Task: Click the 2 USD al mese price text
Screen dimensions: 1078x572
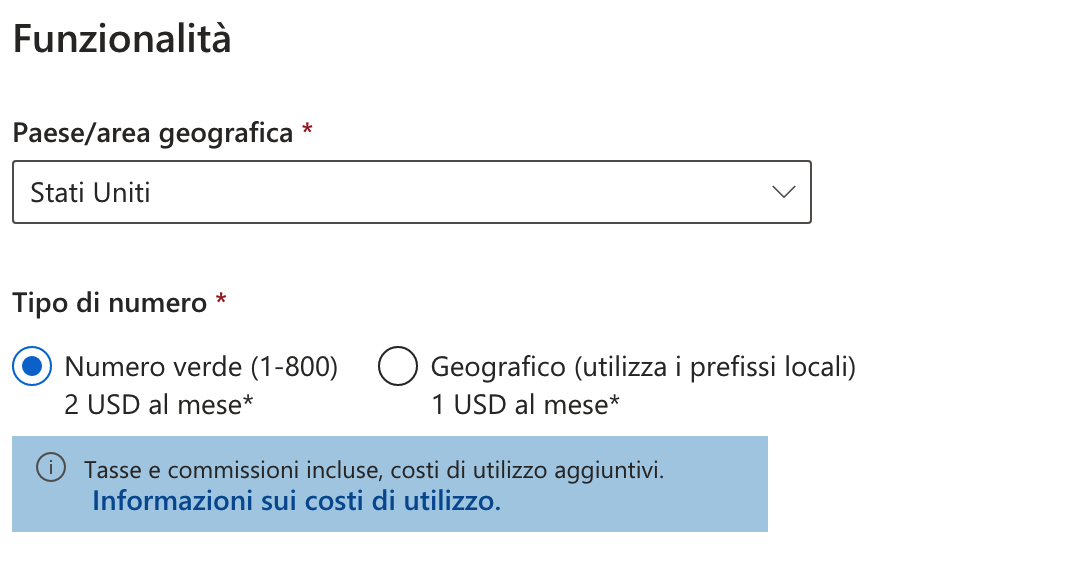Action: click(x=159, y=405)
